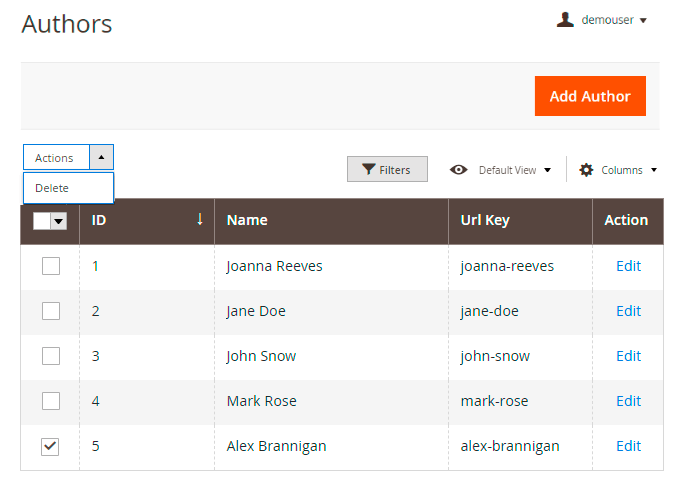Click the Url Key column header
Screen dimensions: 685x500
[485, 220]
